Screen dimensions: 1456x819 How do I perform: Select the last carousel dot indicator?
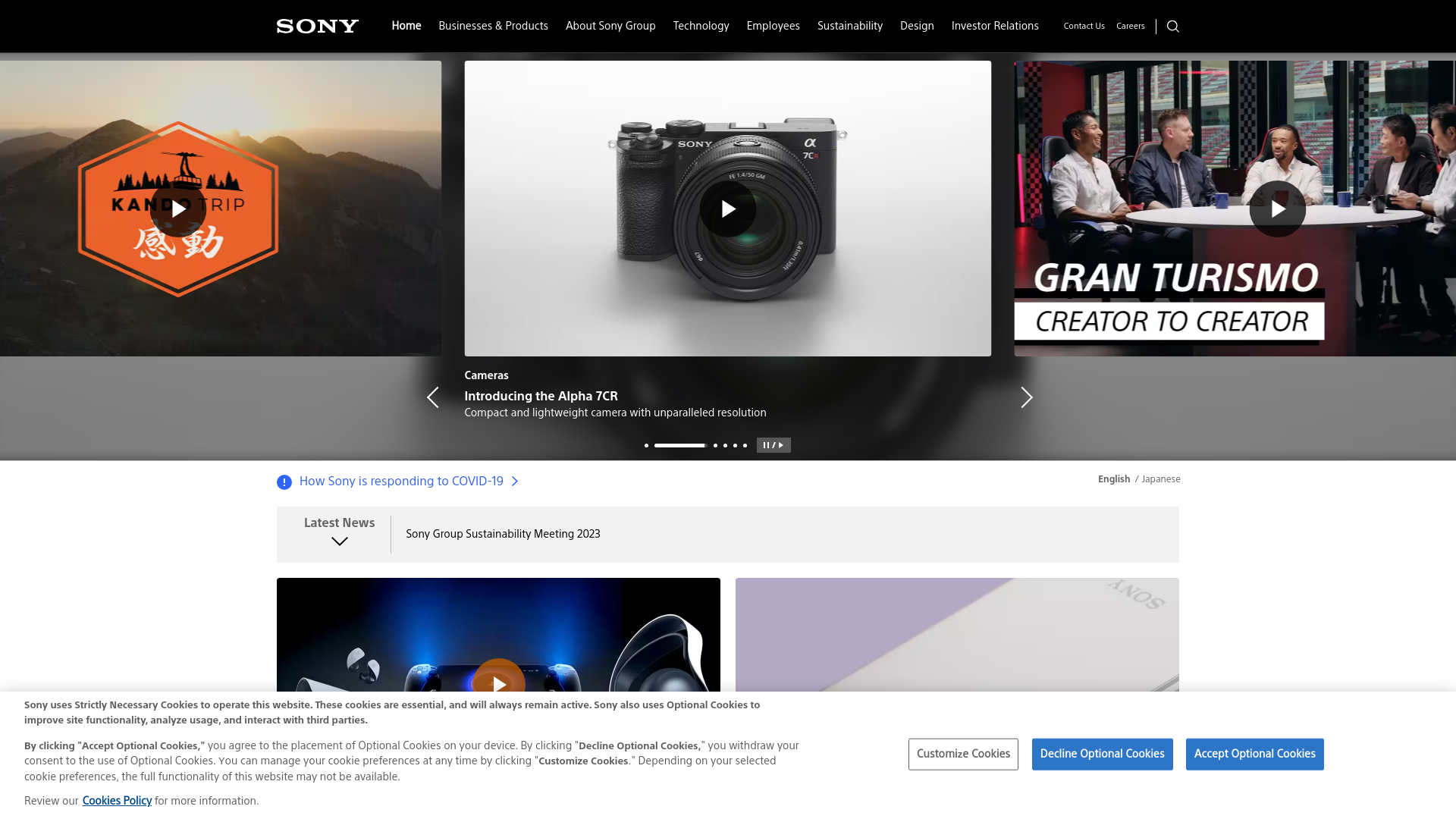pos(745,445)
